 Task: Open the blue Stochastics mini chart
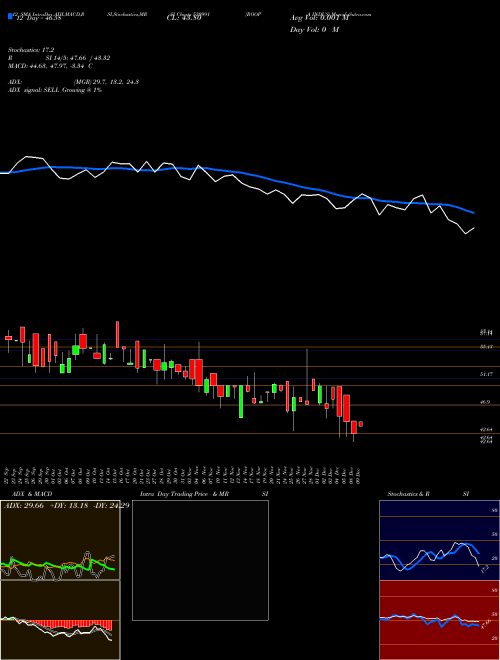(439, 540)
